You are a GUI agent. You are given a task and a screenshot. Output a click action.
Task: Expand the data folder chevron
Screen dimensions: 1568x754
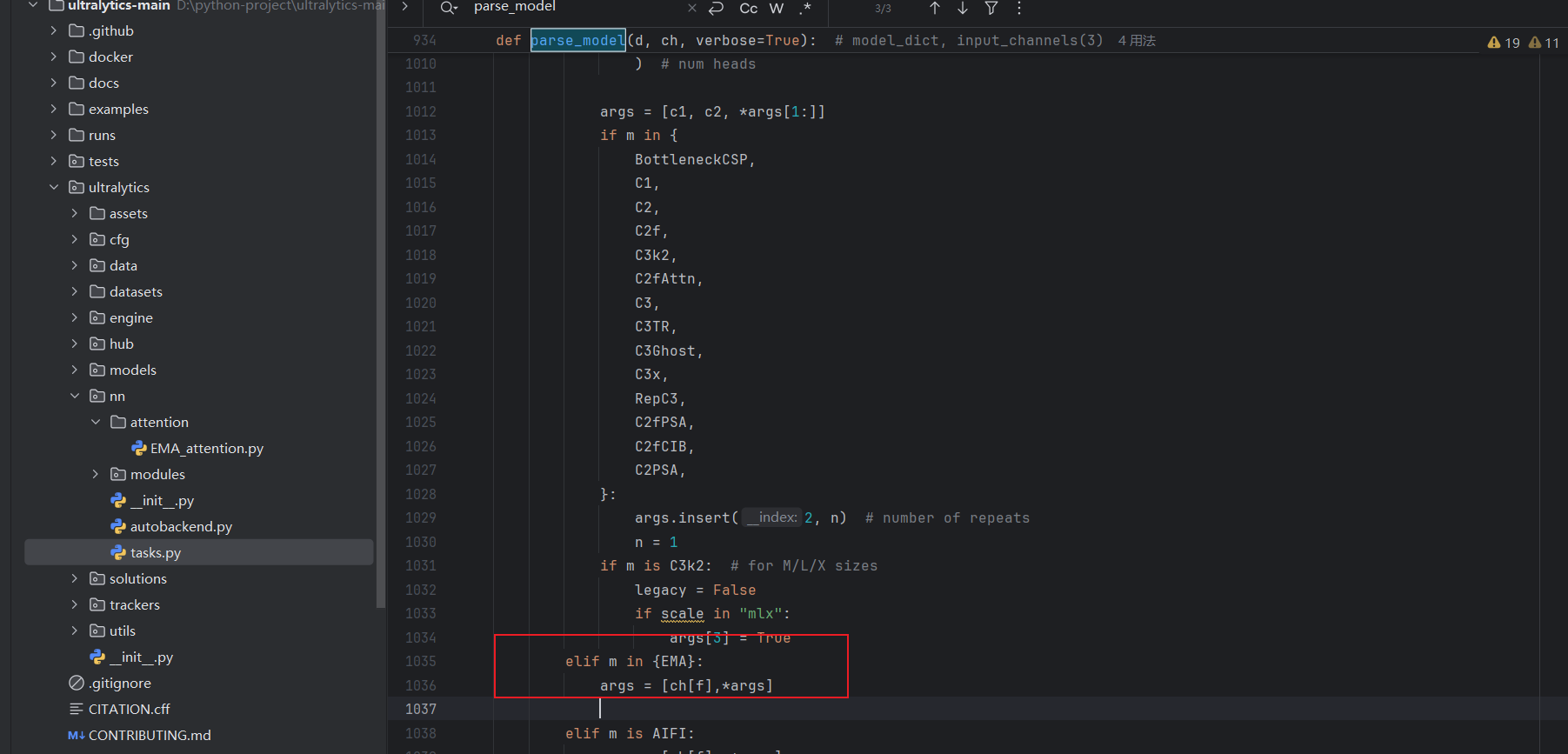point(75,265)
